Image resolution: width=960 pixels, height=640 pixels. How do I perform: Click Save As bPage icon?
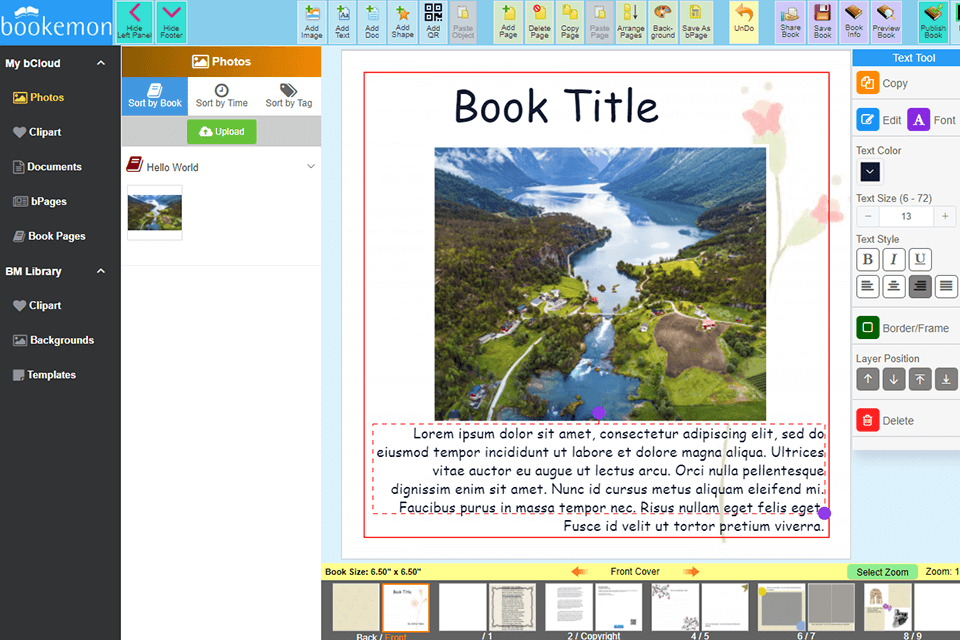click(696, 21)
